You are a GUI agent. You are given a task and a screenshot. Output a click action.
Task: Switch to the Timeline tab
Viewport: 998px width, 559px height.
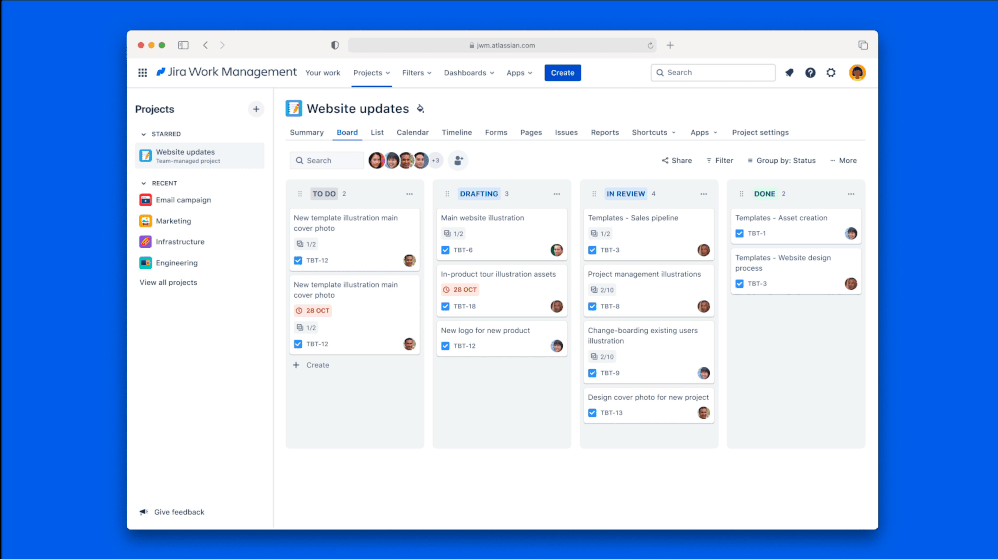457,132
